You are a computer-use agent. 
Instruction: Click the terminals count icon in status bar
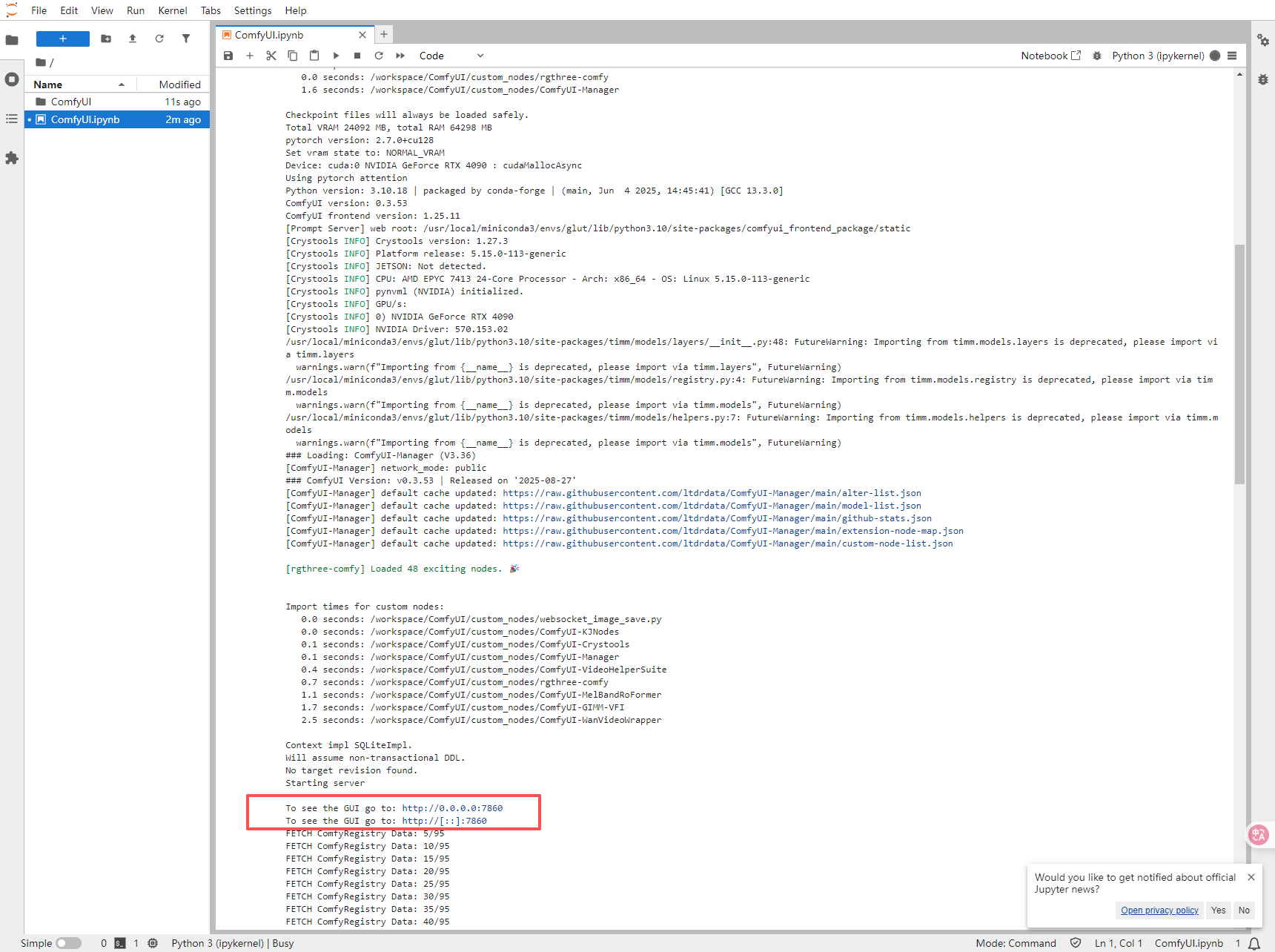tap(120, 943)
